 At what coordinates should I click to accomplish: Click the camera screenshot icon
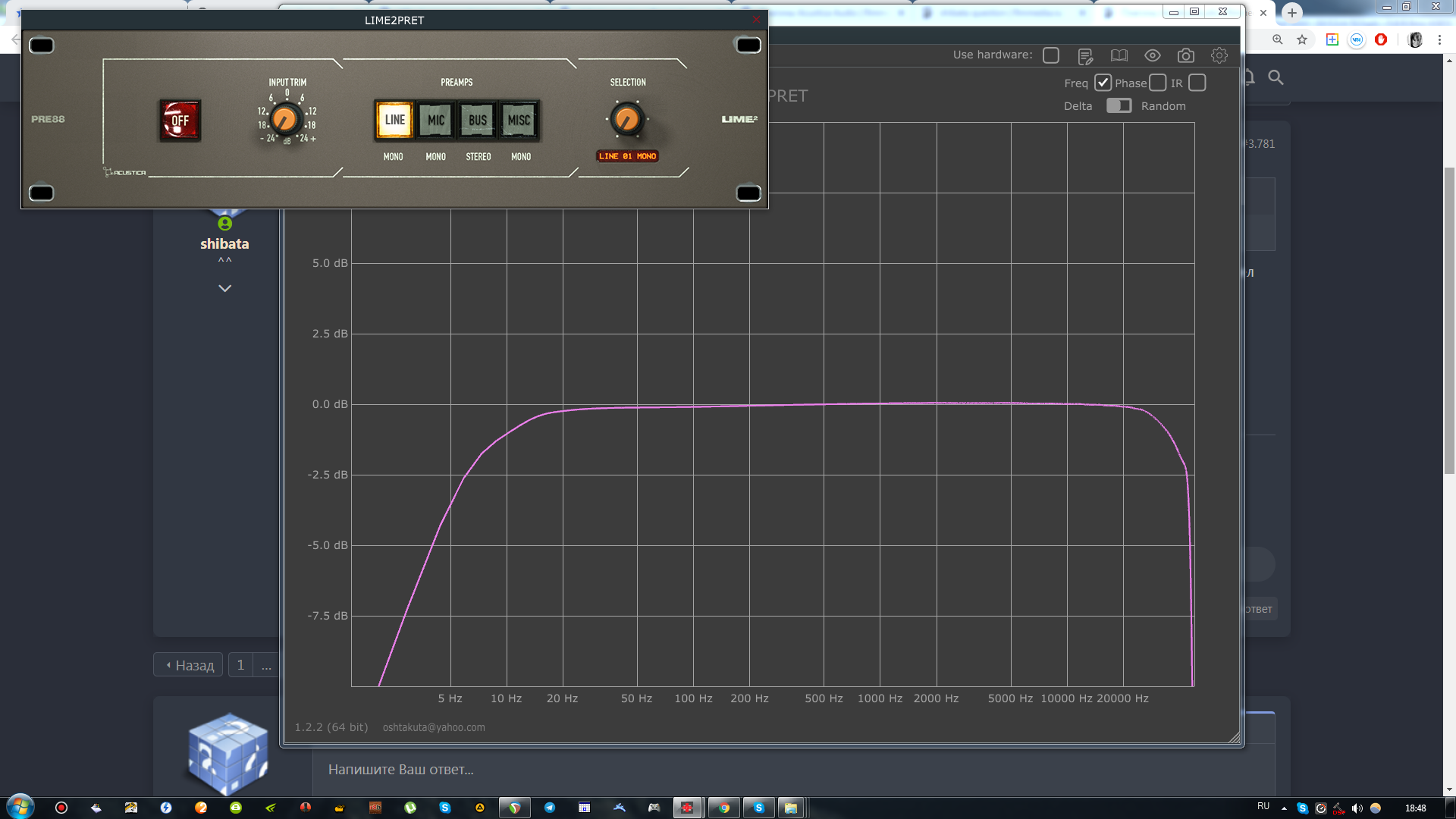tap(1185, 55)
